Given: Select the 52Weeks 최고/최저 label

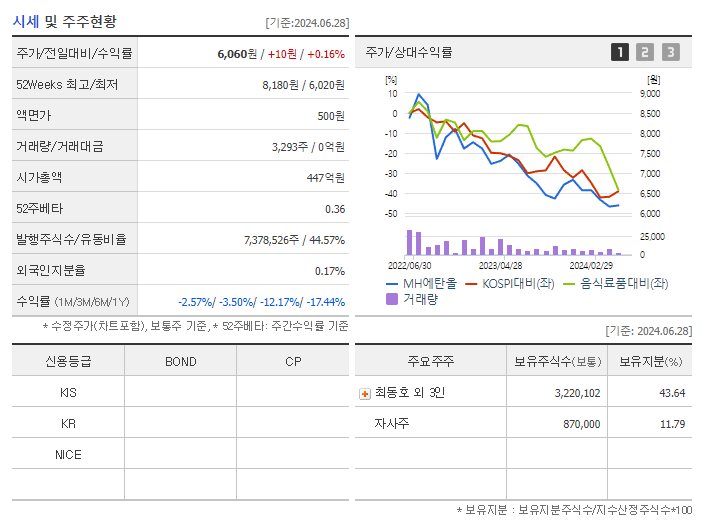Looking at the screenshot, I should click(x=67, y=85).
